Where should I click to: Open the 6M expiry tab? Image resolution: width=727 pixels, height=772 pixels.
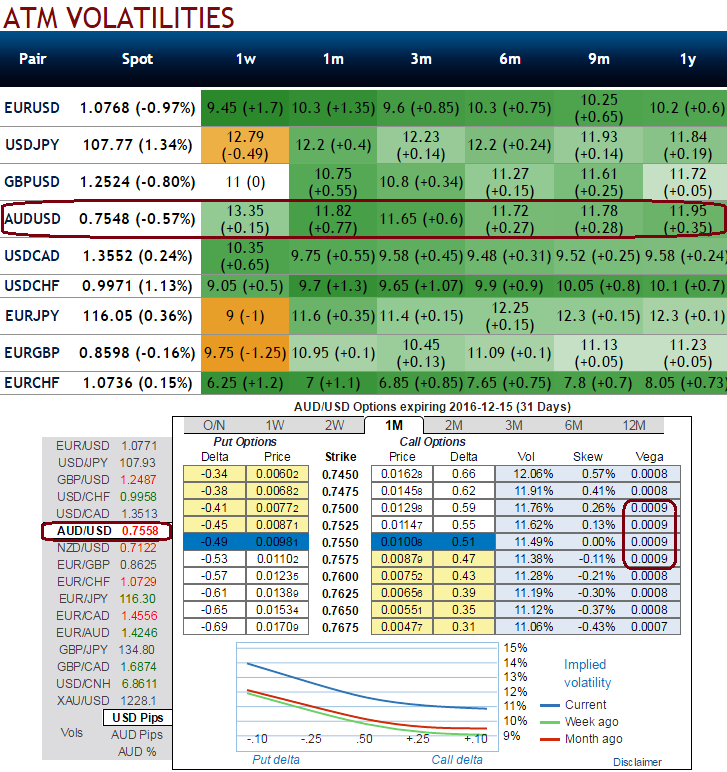tap(573, 425)
